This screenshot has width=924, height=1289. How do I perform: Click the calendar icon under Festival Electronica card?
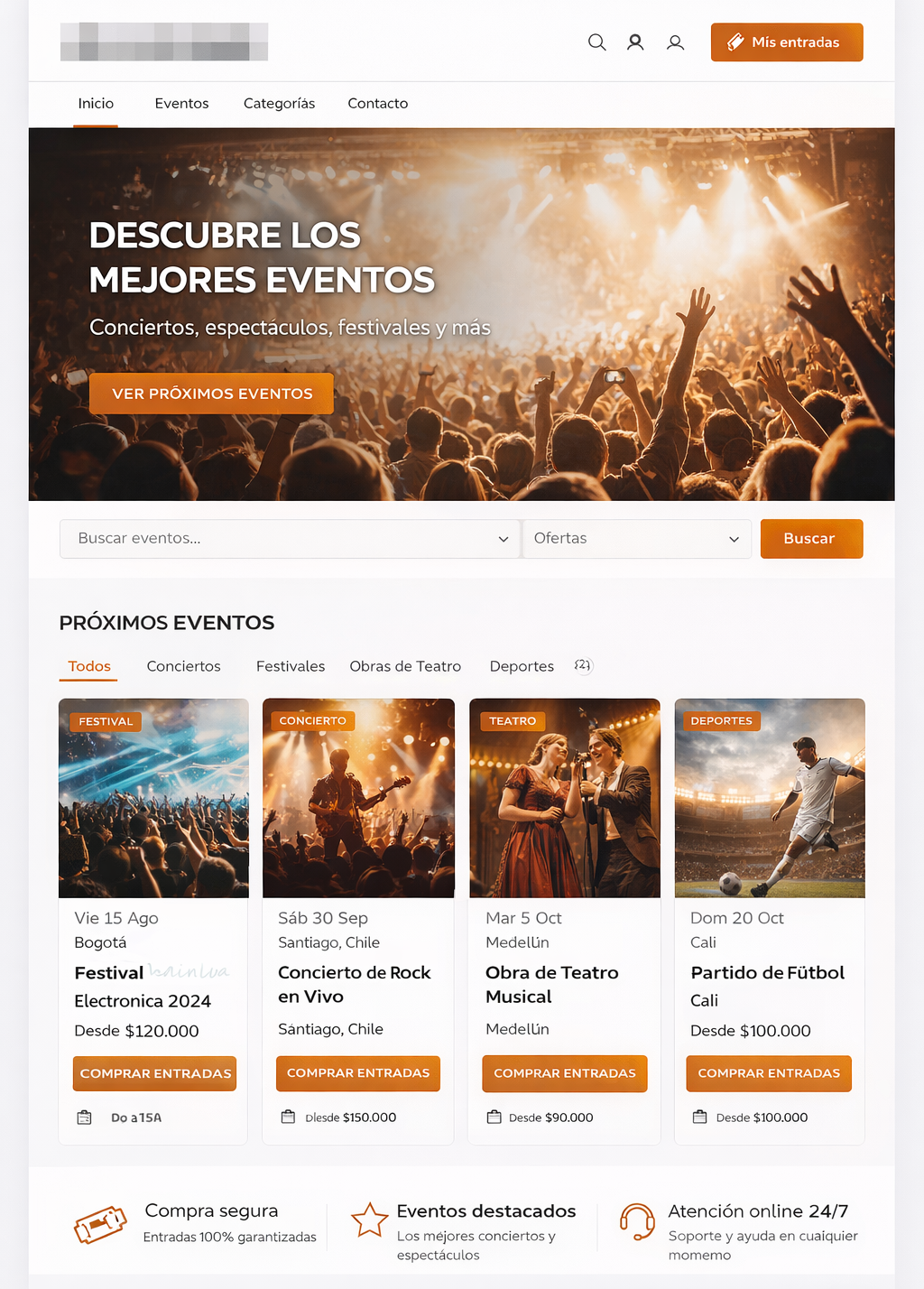tap(84, 1117)
